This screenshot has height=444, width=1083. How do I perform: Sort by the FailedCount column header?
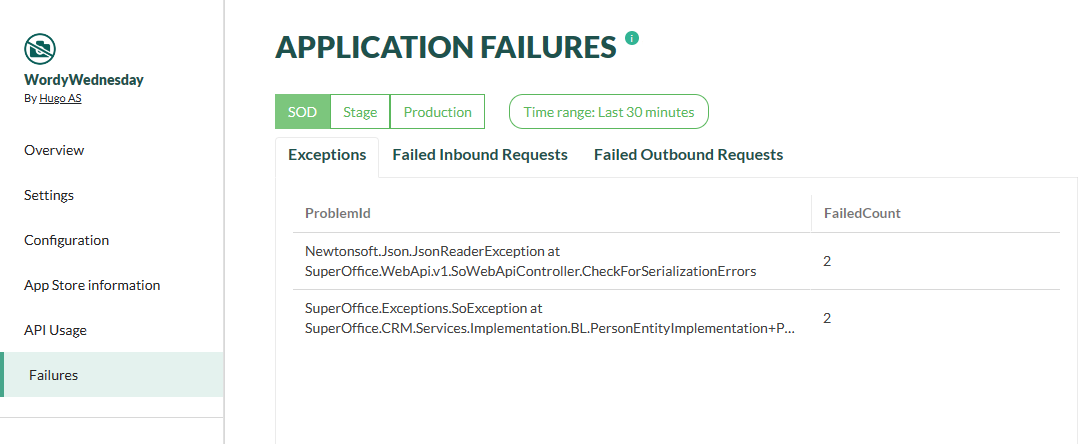(x=862, y=213)
